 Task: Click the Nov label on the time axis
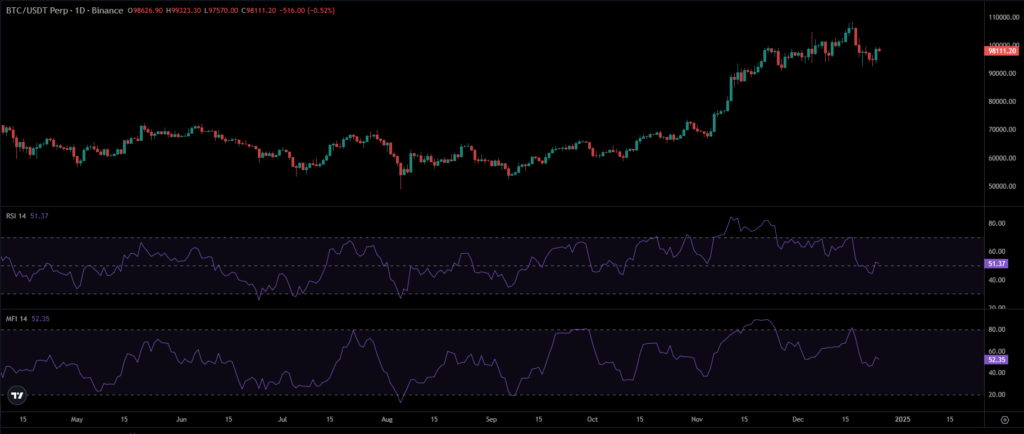click(697, 418)
